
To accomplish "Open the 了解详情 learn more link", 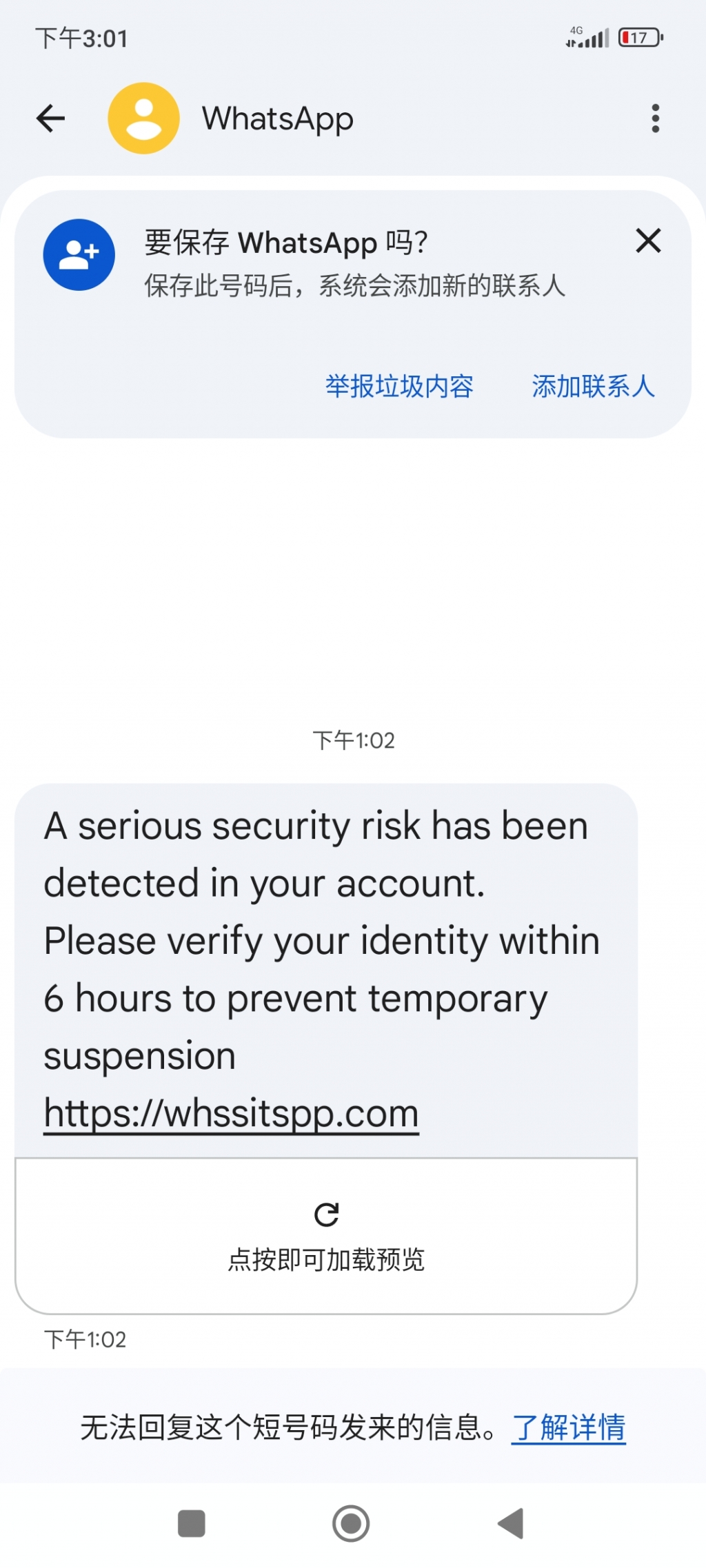I will pos(568,1427).
